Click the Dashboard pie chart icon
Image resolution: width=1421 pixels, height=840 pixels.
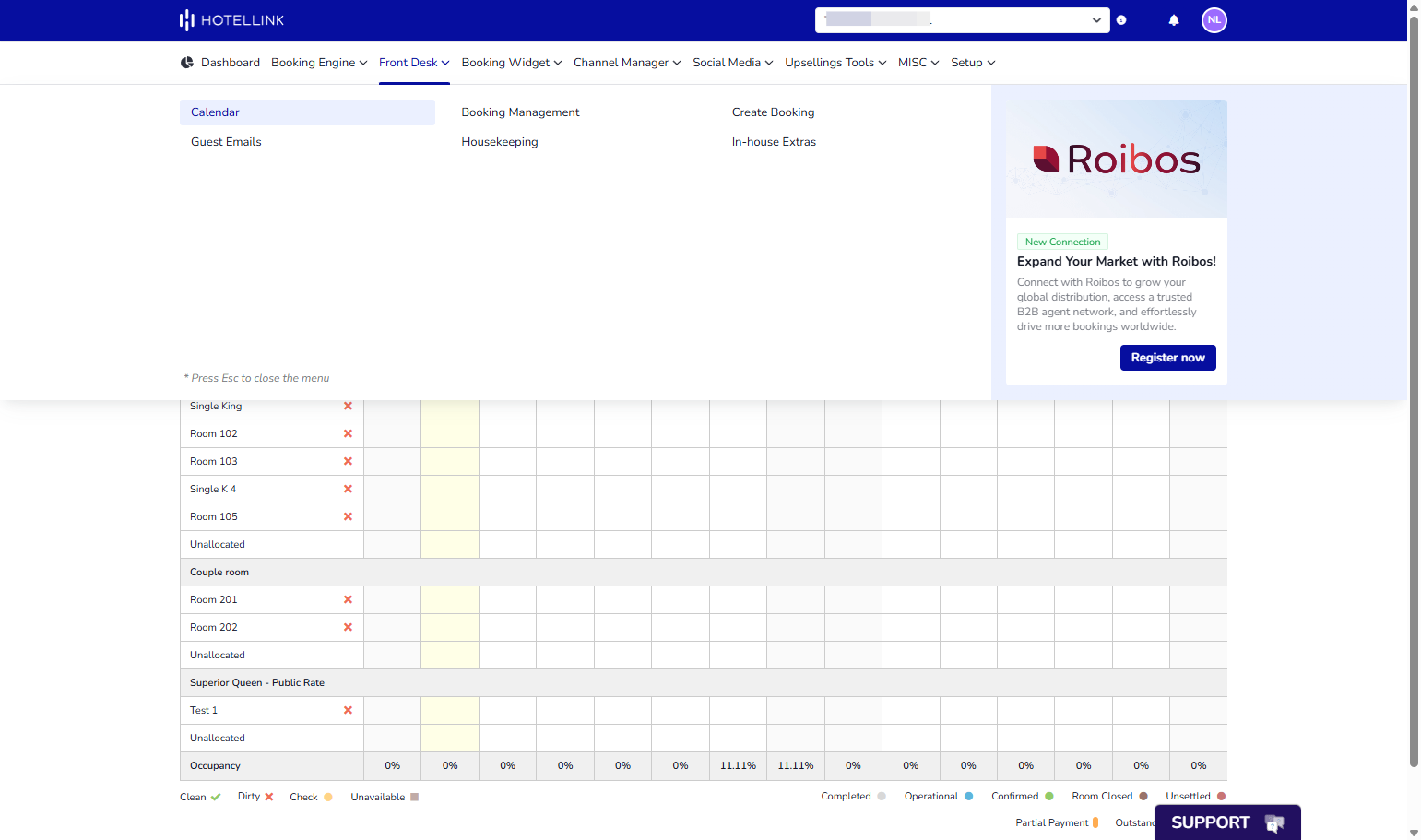tap(187, 63)
